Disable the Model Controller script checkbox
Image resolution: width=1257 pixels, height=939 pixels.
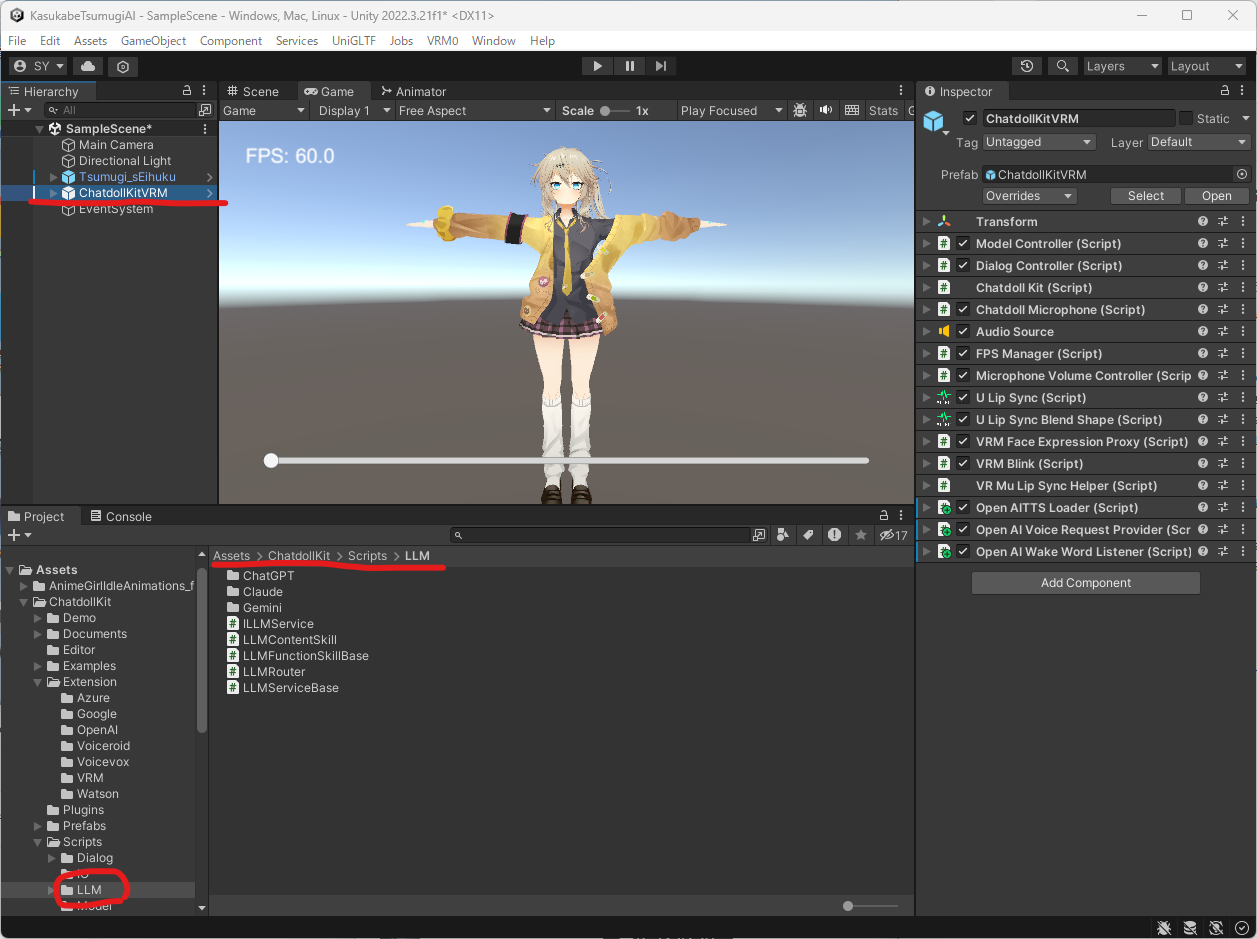963,244
